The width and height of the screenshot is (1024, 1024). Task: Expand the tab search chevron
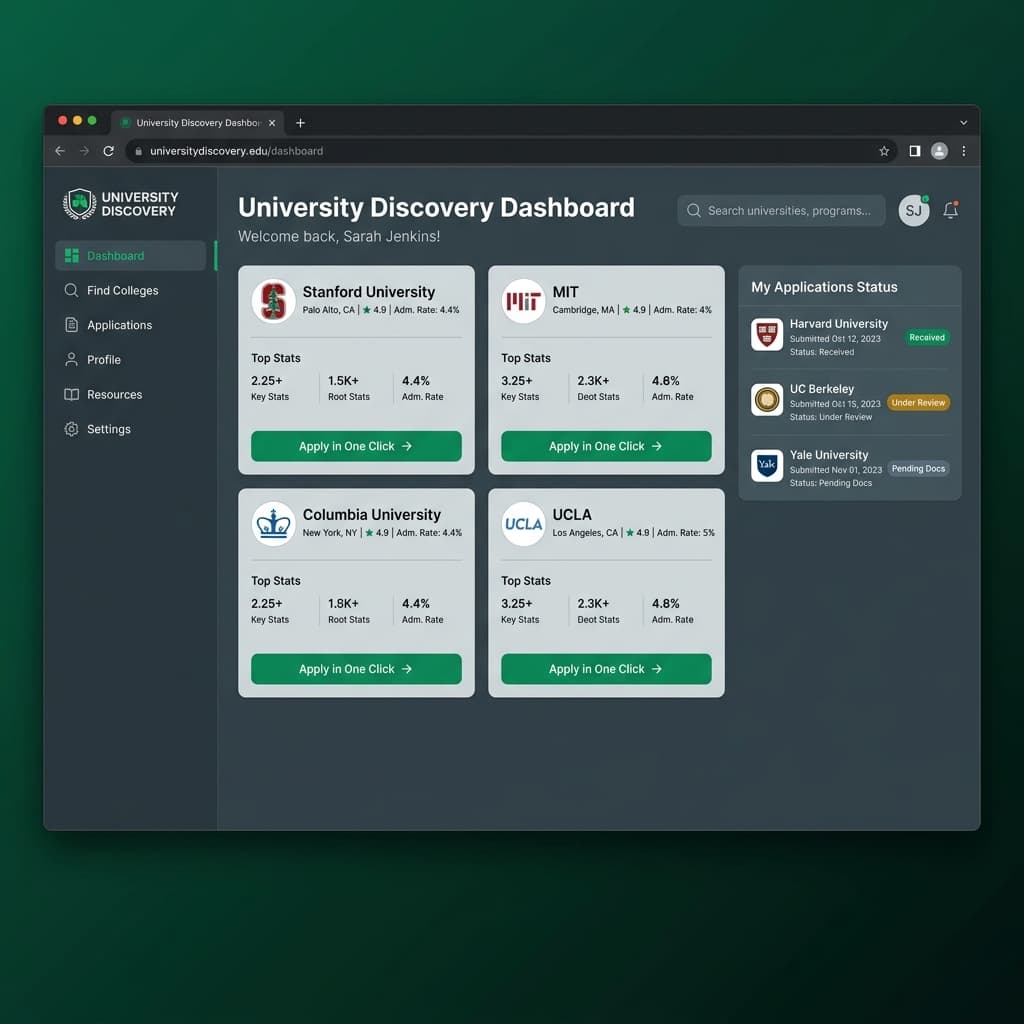[963, 123]
